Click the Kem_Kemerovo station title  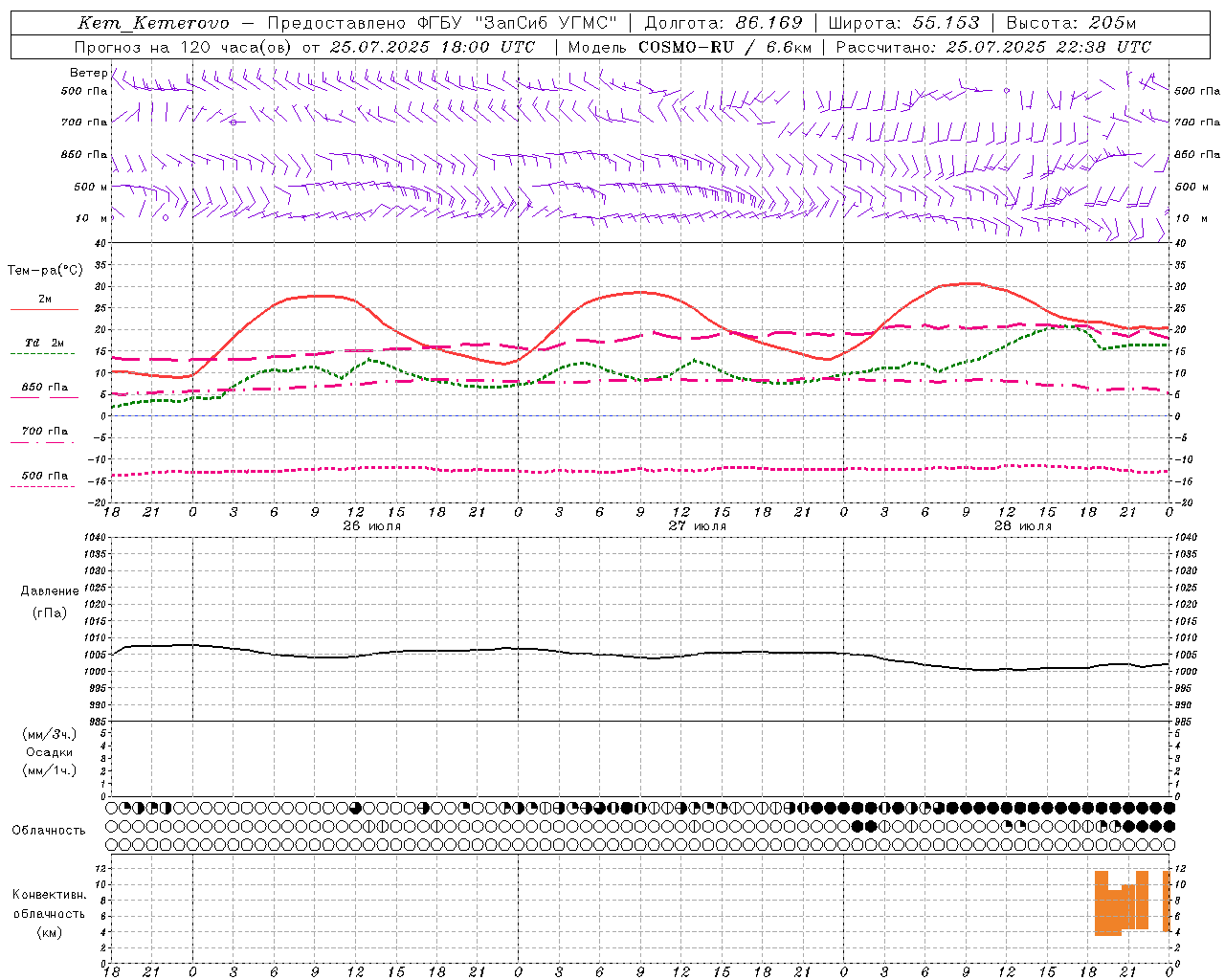tap(153, 23)
